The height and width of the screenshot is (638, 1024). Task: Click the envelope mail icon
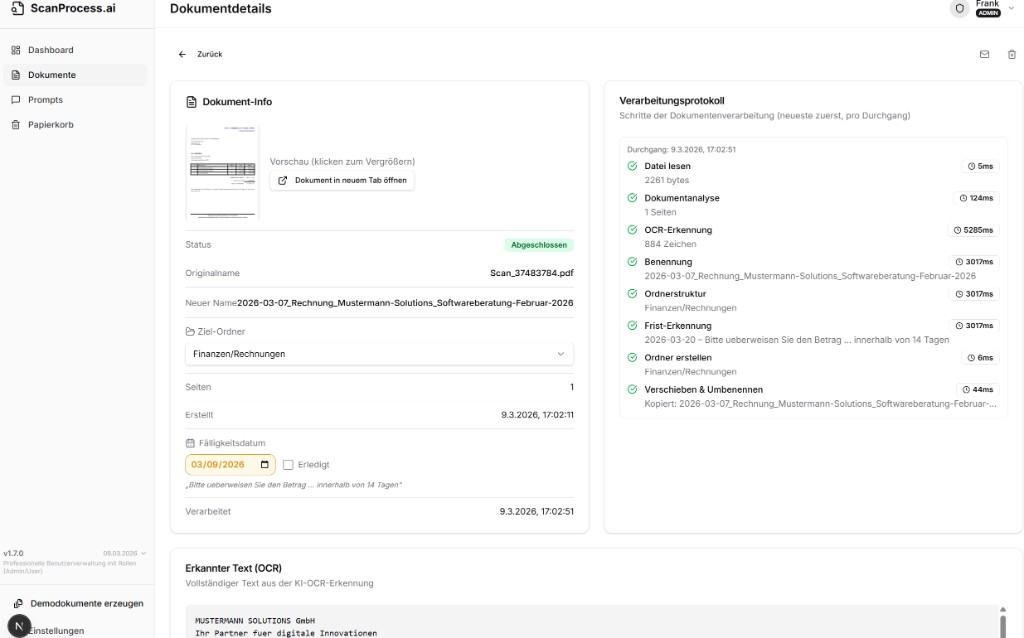984,54
